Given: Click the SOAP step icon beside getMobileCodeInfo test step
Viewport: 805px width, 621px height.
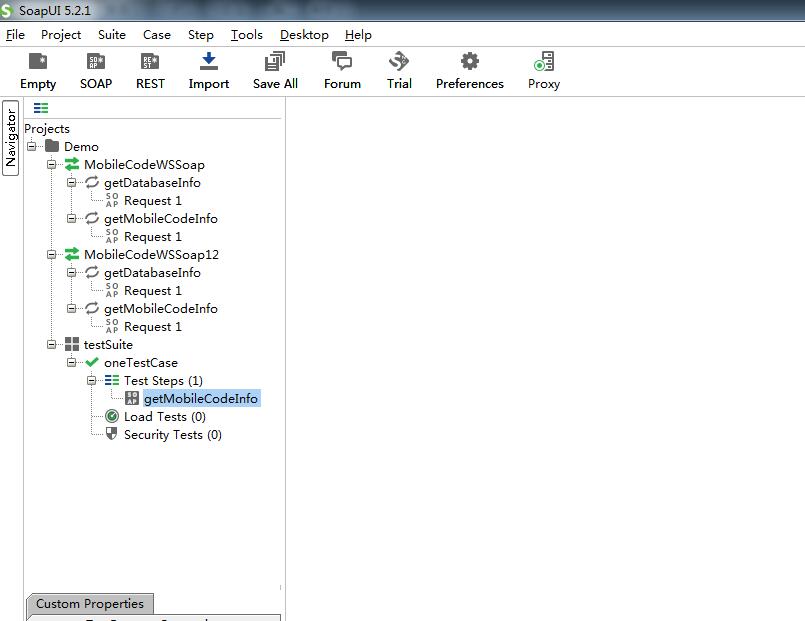Looking at the screenshot, I should [x=132, y=398].
